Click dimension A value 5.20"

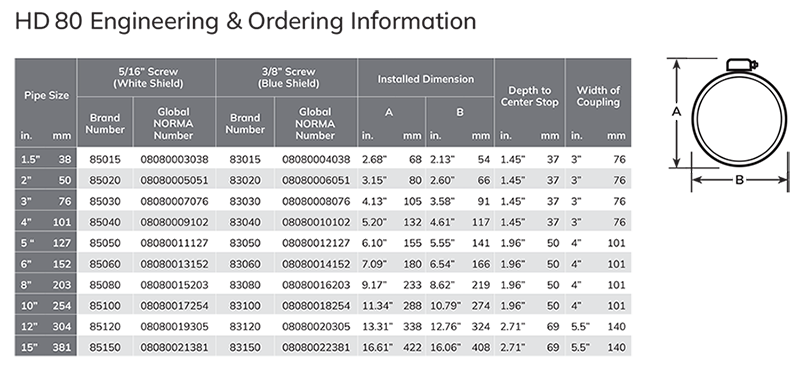(x=374, y=222)
